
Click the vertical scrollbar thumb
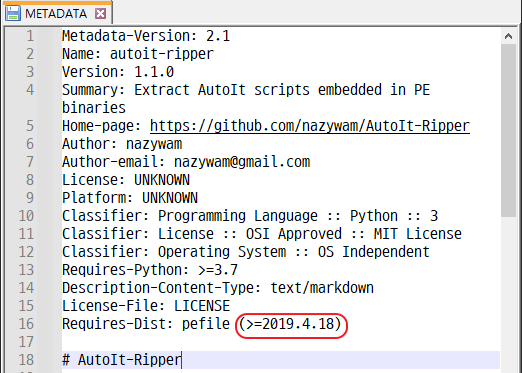pos(508,131)
